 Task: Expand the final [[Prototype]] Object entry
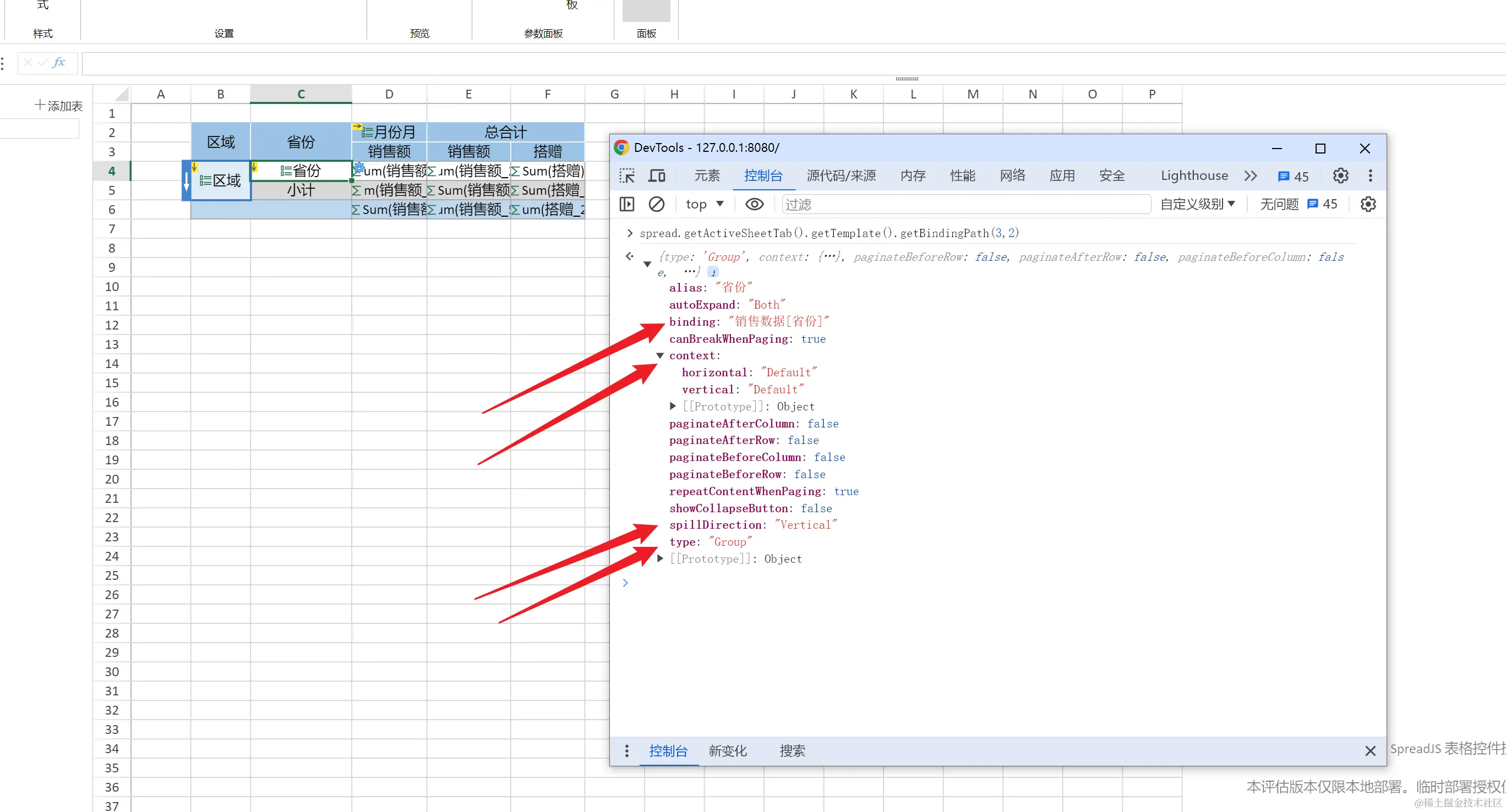660,558
